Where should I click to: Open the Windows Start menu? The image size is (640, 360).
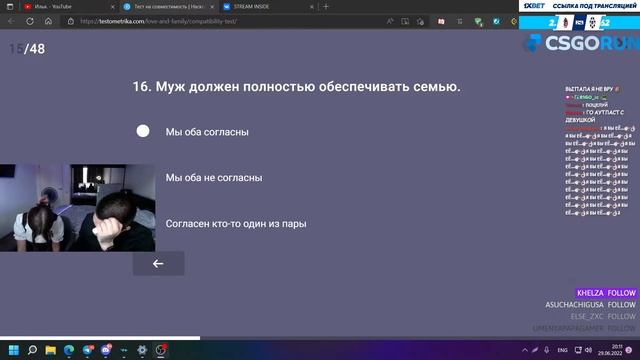click(x=13, y=350)
